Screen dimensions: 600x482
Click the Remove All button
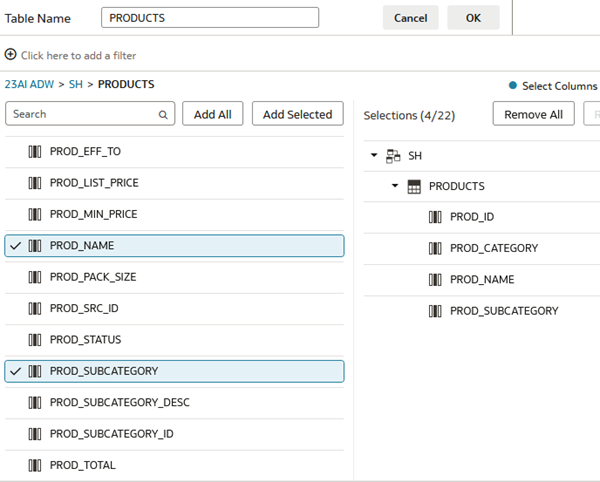point(533,115)
